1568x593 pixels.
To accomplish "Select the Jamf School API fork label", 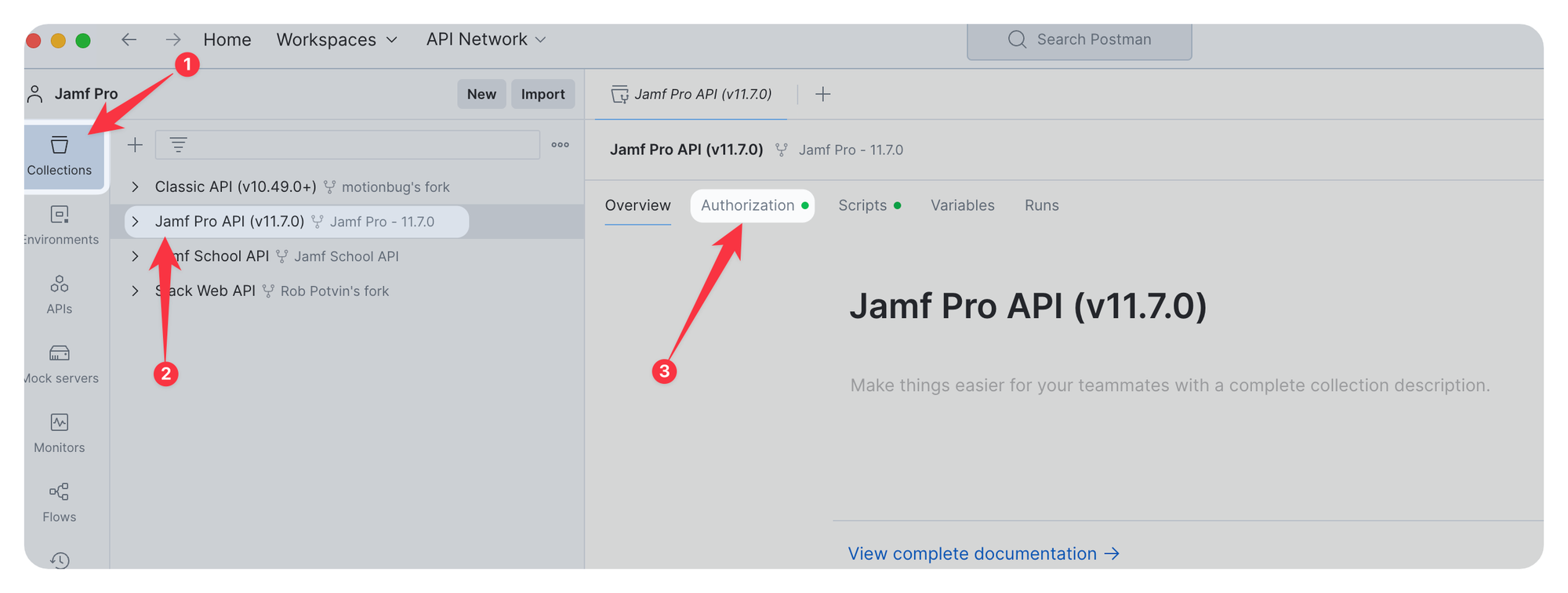I will click(x=347, y=257).
